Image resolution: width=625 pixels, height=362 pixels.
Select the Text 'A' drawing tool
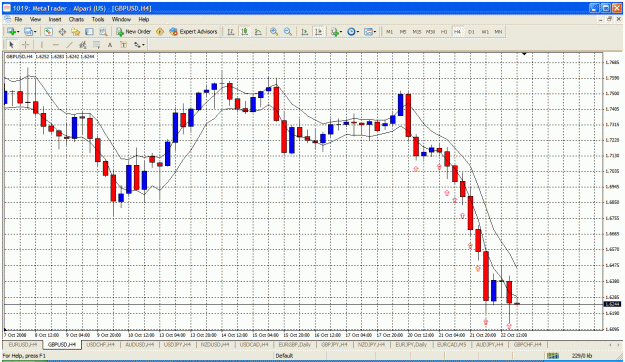(x=110, y=45)
